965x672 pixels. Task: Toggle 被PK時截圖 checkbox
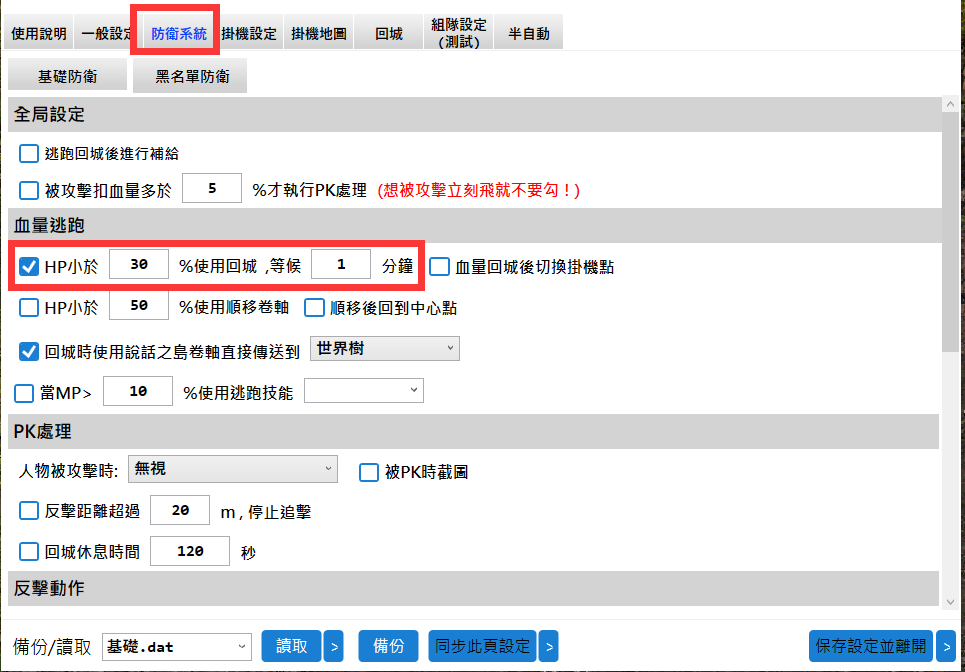[368, 472]
